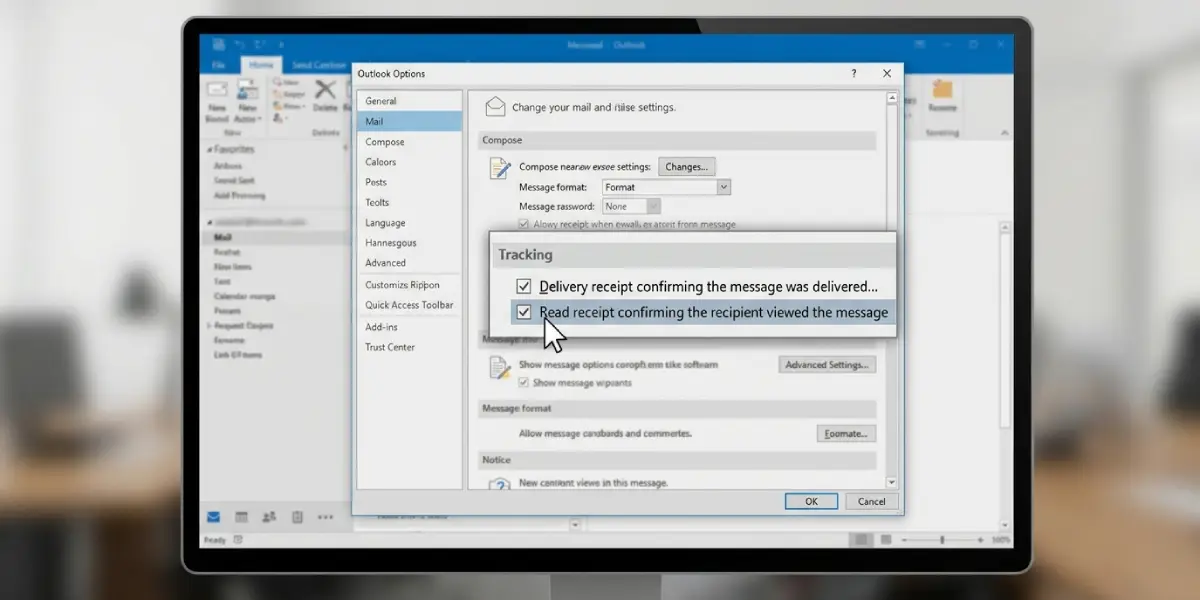The height and width of the screenshot is (600, 1200).
Task: Click Cancel in Outlook Options
Action: pyautogui.click(x=871, y=502)
